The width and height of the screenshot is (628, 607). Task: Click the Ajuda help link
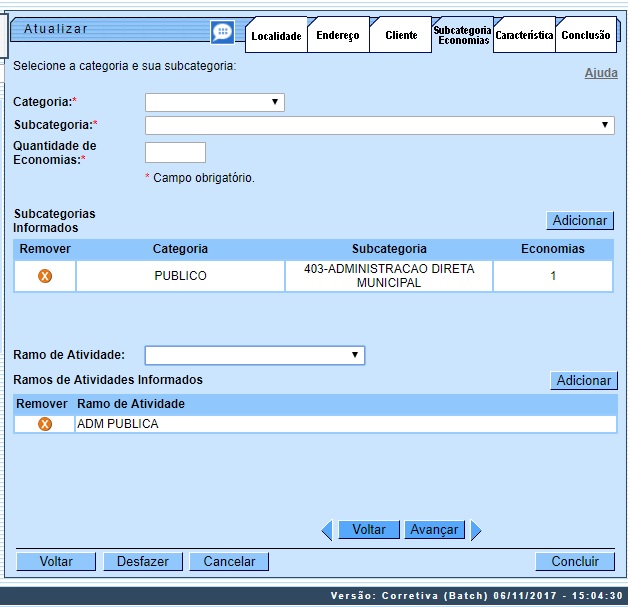600,73
